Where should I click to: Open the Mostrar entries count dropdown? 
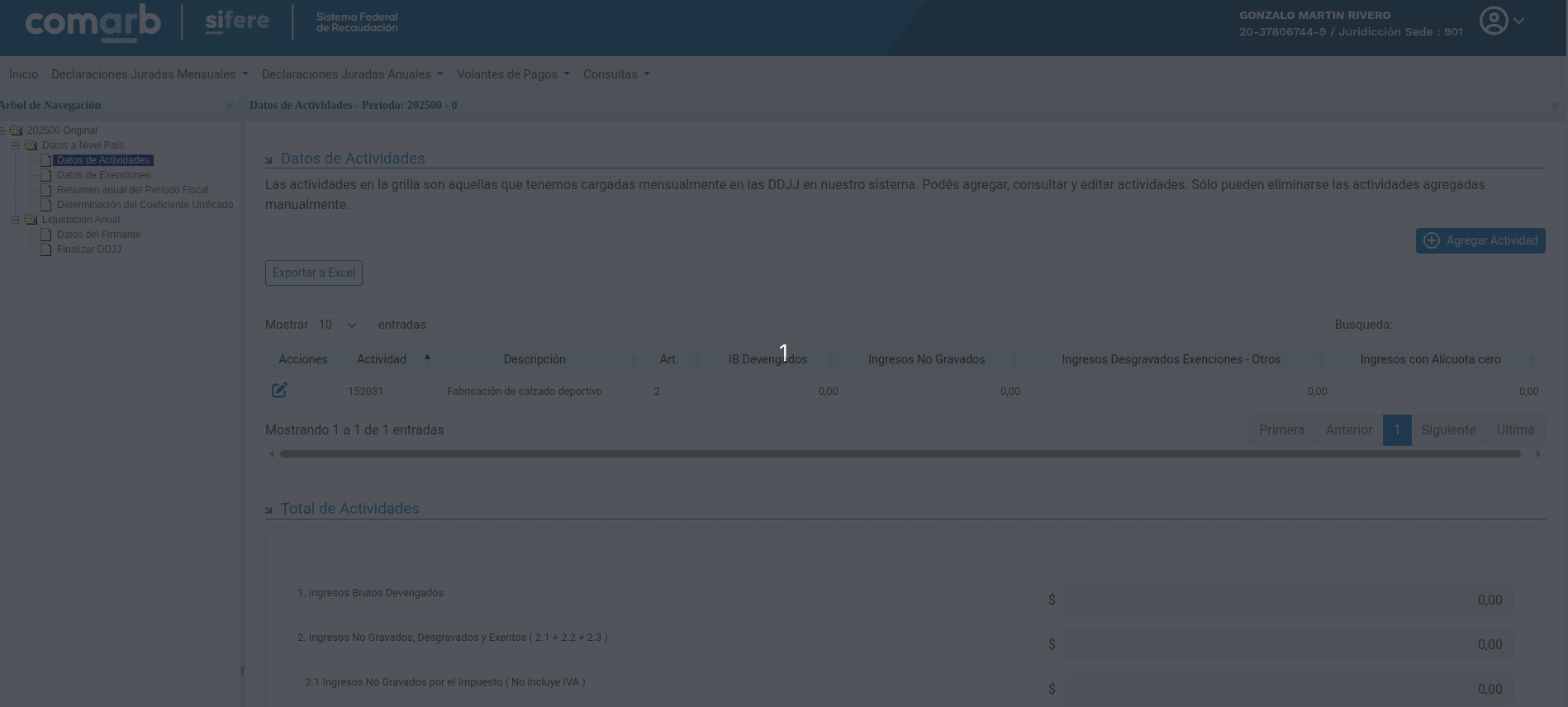point(339,325)
